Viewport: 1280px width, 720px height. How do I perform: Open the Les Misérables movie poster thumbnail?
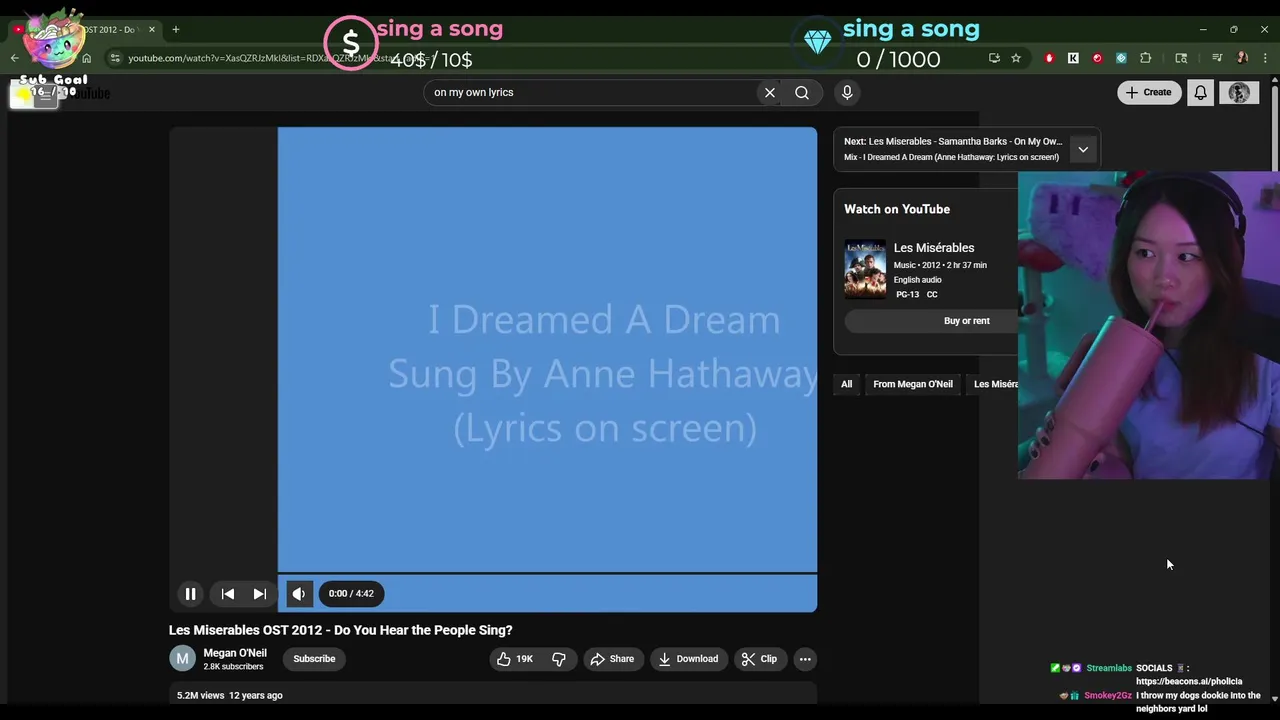(865, 269)
